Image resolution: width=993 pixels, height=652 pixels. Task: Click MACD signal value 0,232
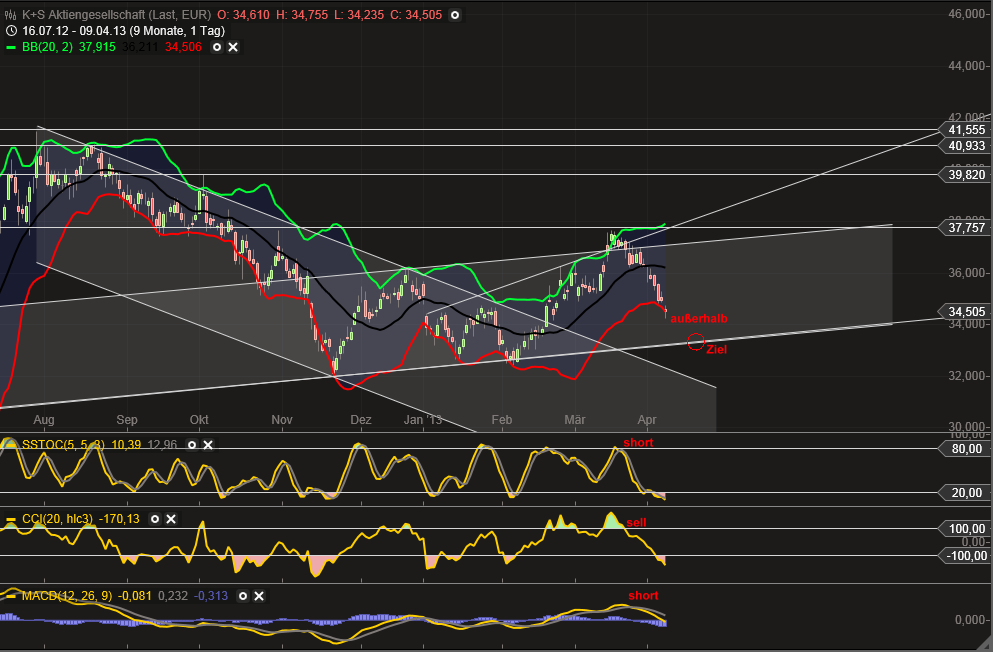(x=173, y=596)
